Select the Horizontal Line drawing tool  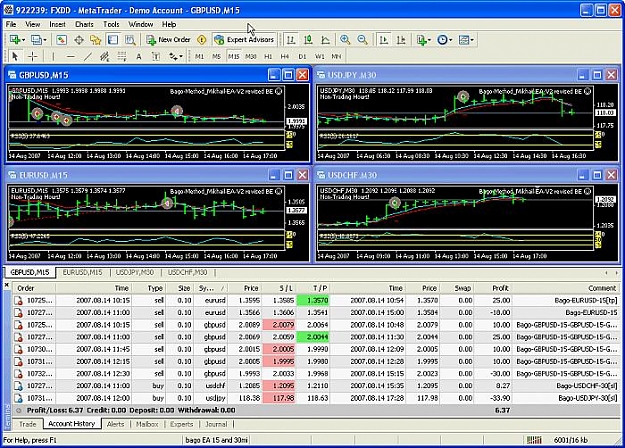tap(71, 56)
